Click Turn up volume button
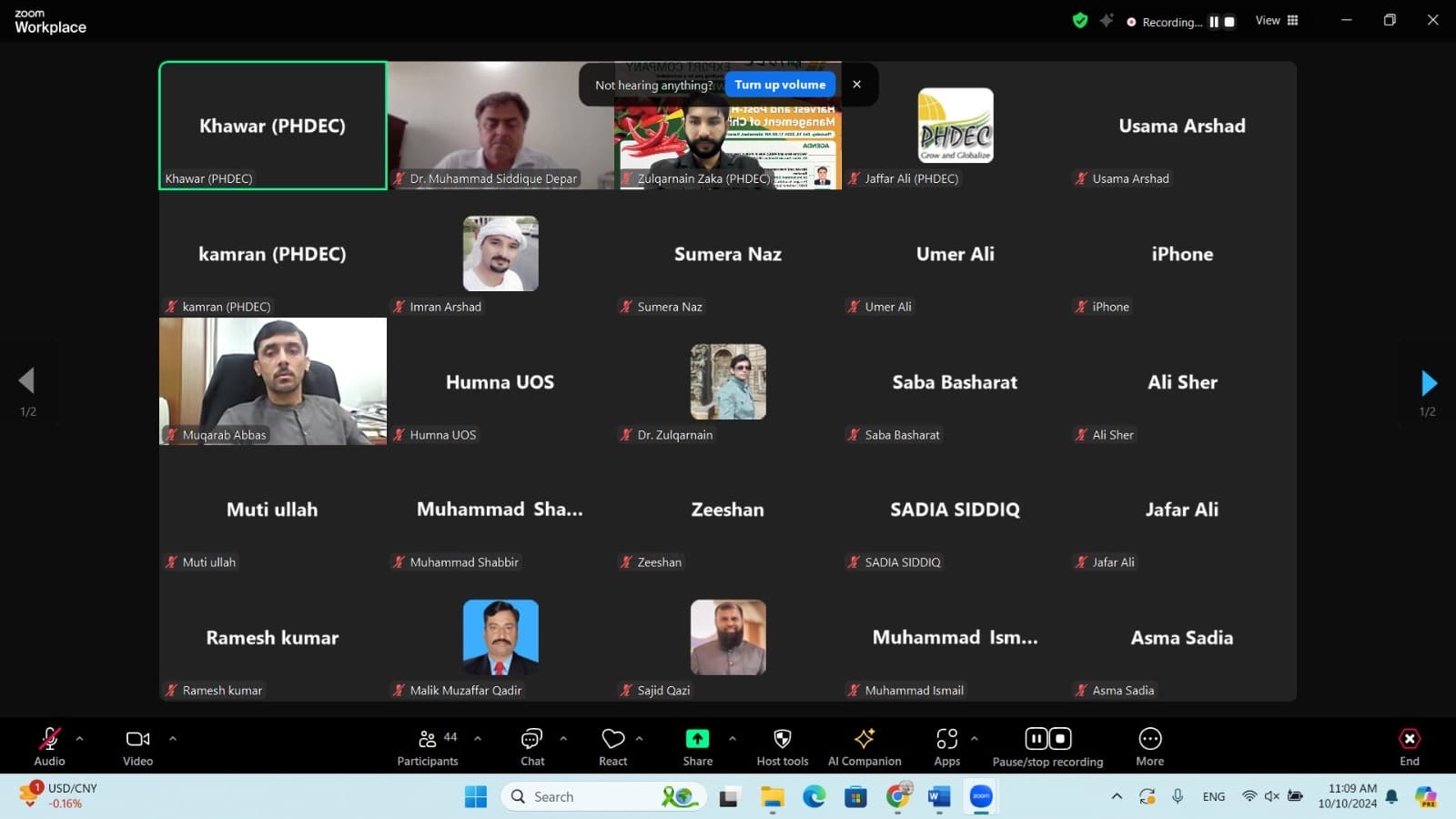Image resolution: width=1456 pixels, height=819 pixels. tap(780, 85)
